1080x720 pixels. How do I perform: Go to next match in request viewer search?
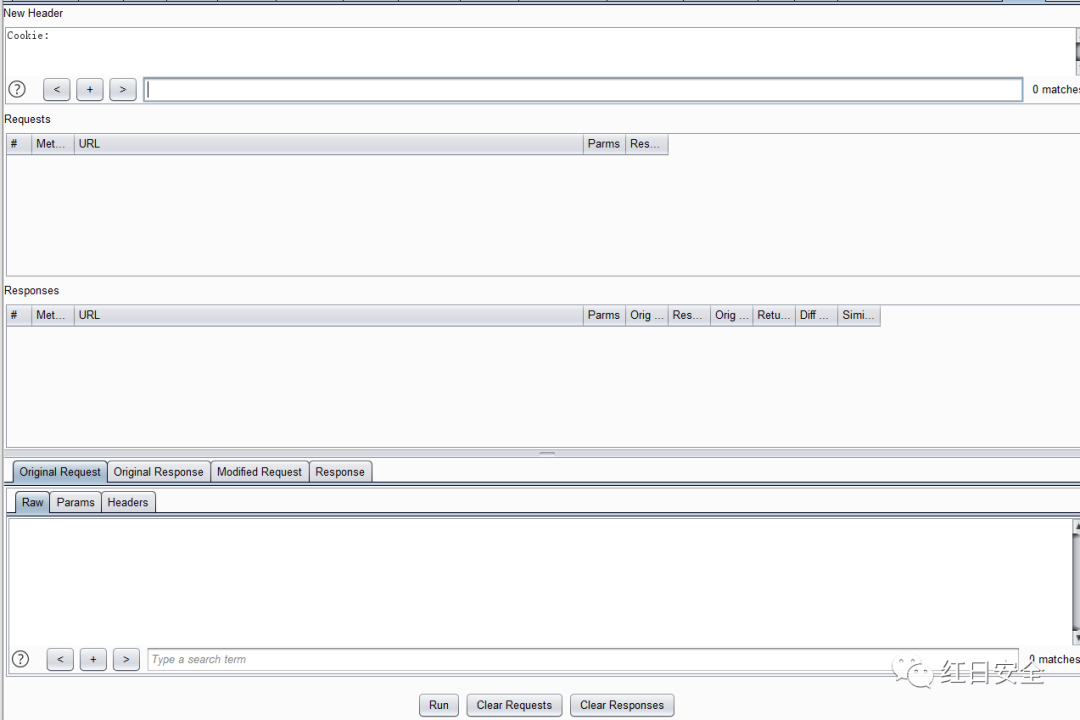(x=126, y=659)
